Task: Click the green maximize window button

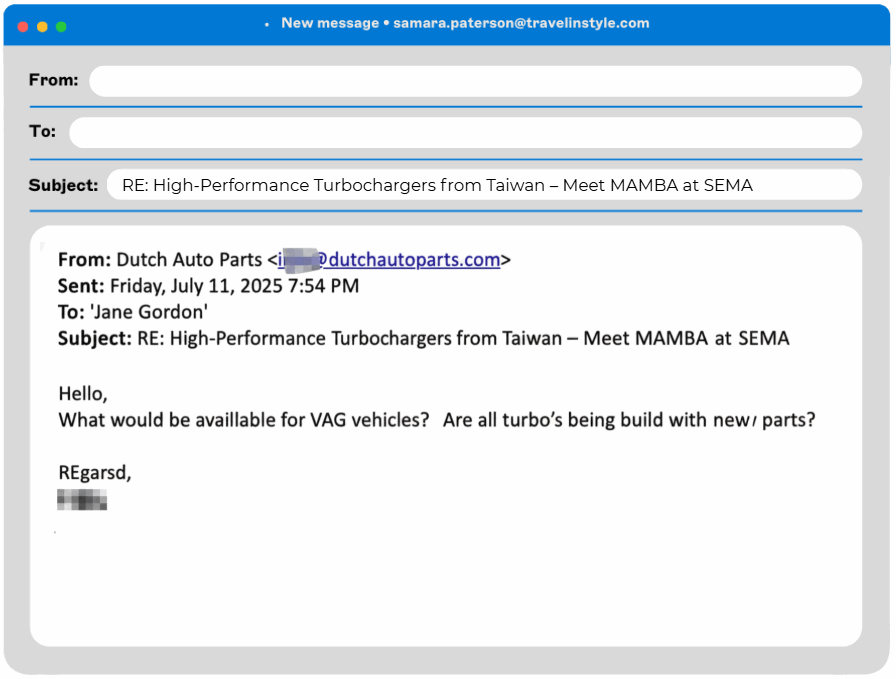Action: point(61,26)
